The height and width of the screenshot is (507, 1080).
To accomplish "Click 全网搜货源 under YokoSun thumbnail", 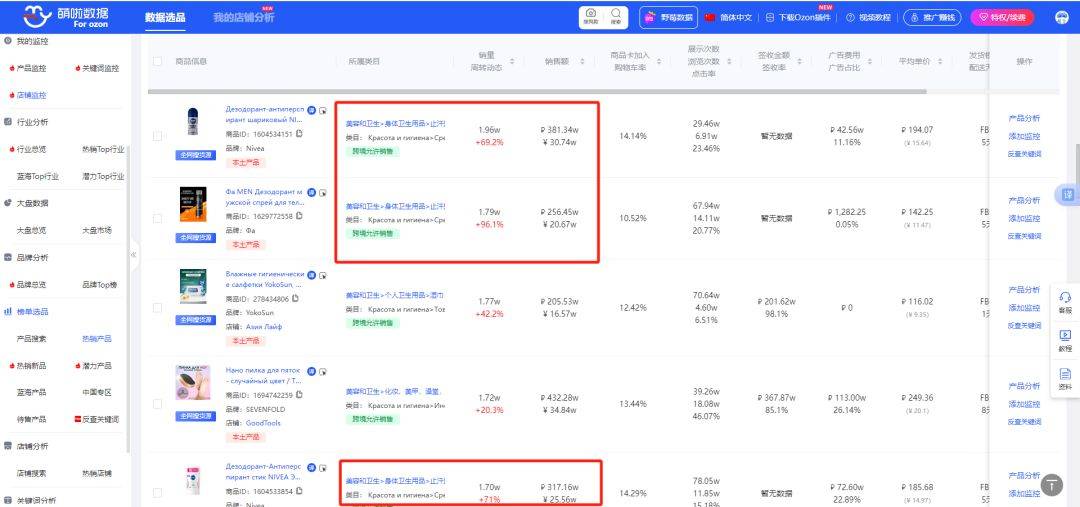I will (196, 320).
